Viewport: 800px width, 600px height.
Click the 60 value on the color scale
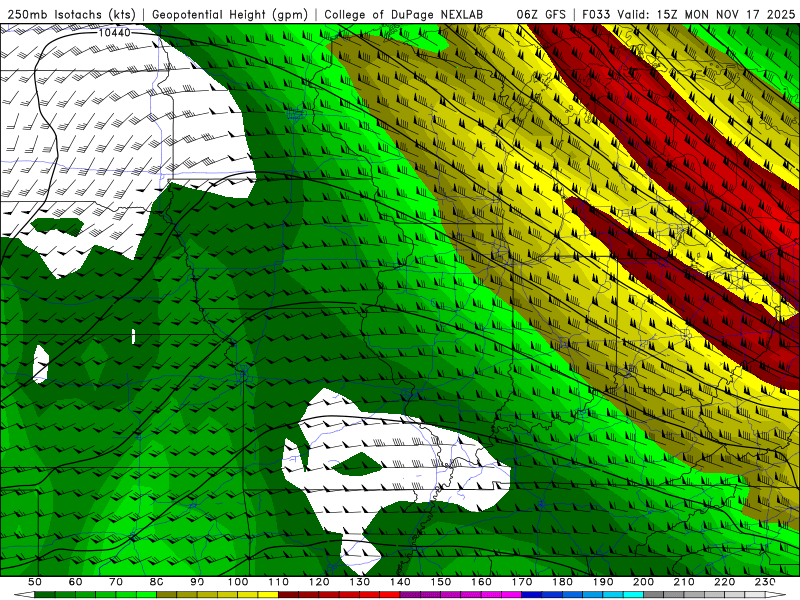point(75,582)
